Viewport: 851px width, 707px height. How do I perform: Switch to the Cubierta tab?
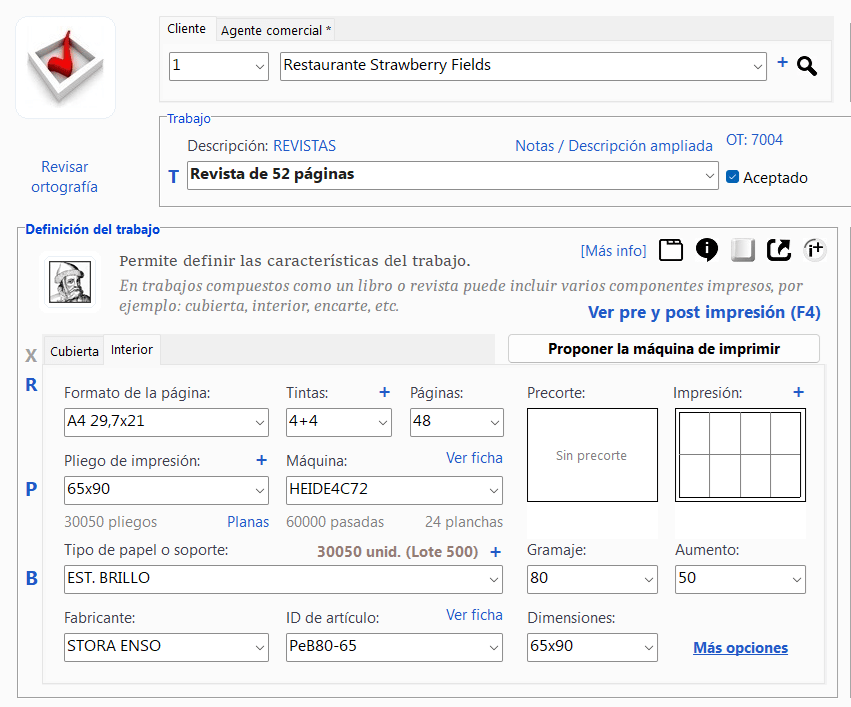pyautogui.click(x=75, y=351)
